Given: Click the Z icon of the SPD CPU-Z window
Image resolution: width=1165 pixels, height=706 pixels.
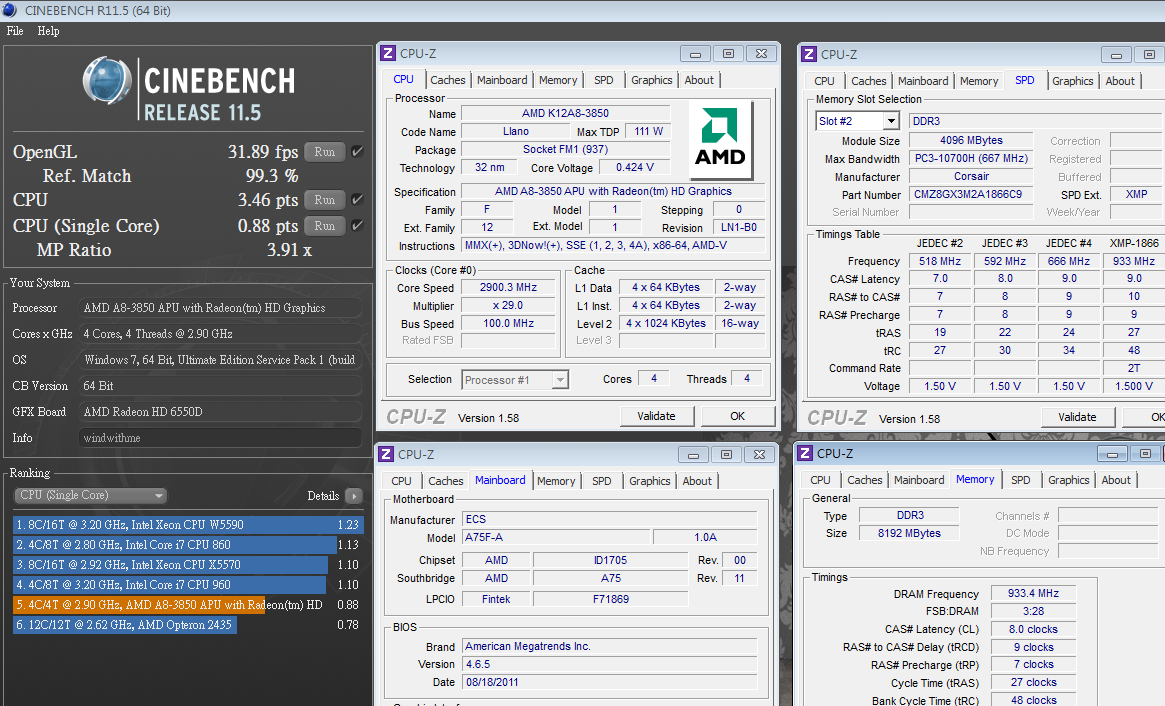Looking at the screenshot, I should pos(808,54).
